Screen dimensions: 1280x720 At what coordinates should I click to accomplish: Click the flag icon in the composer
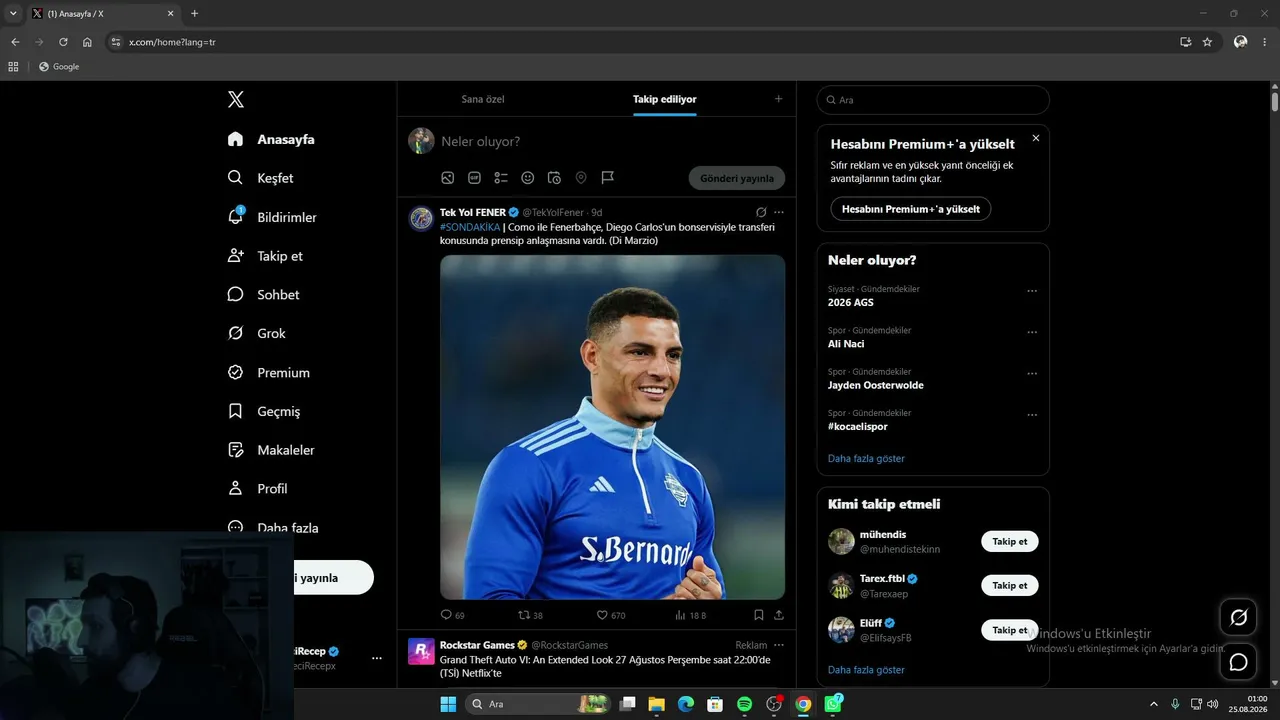tap(607, 178)
